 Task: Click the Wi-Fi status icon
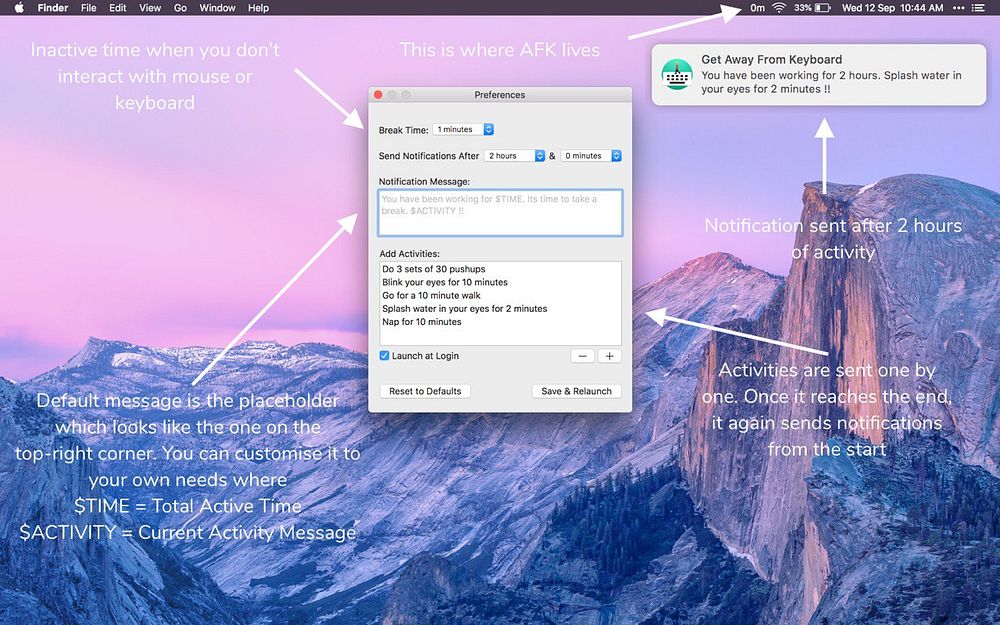[x=779, y=8]
